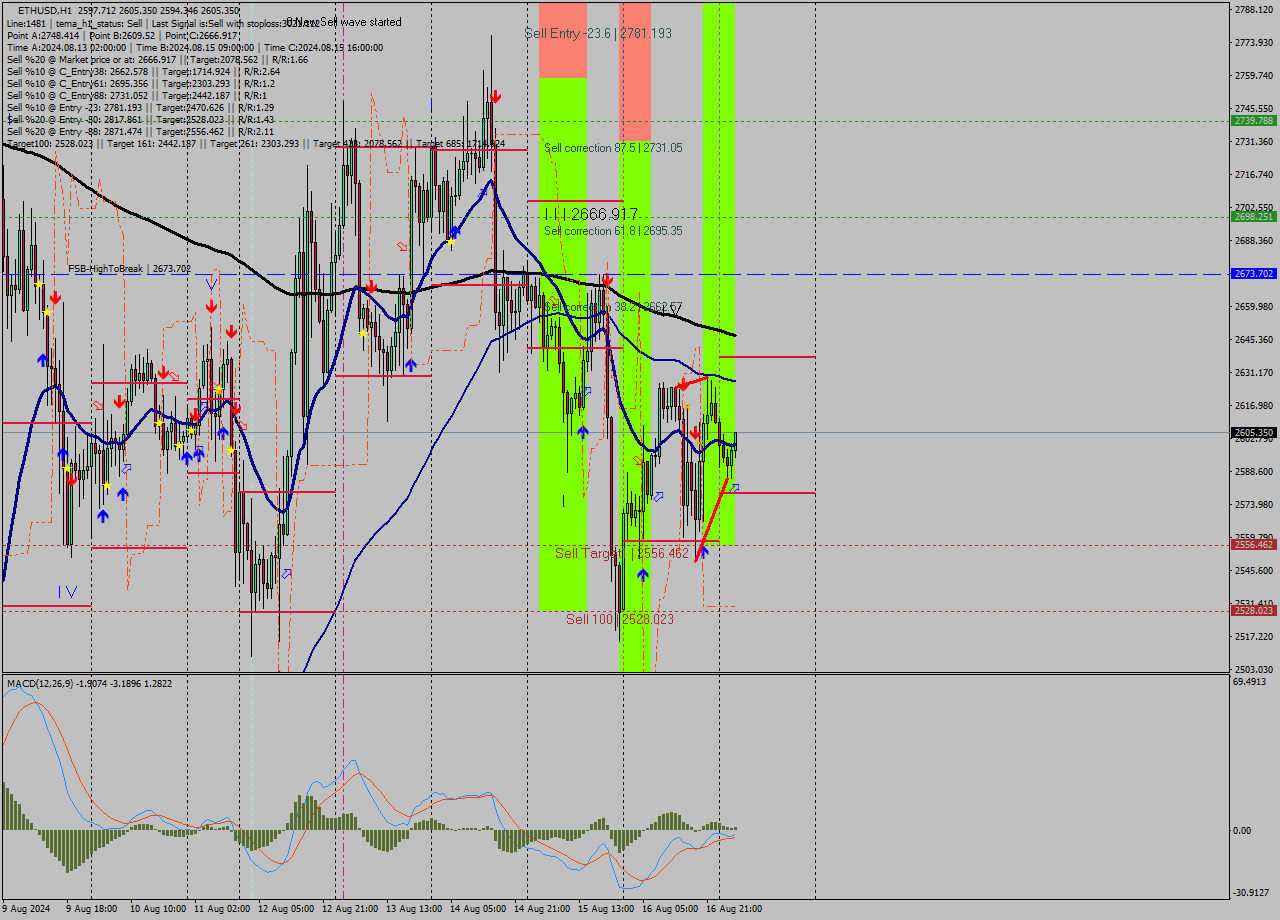Viewport: 1280px width, 920px height.
Task: Click the ETHUSD,H1 symbol title
Action: (45, 10)
